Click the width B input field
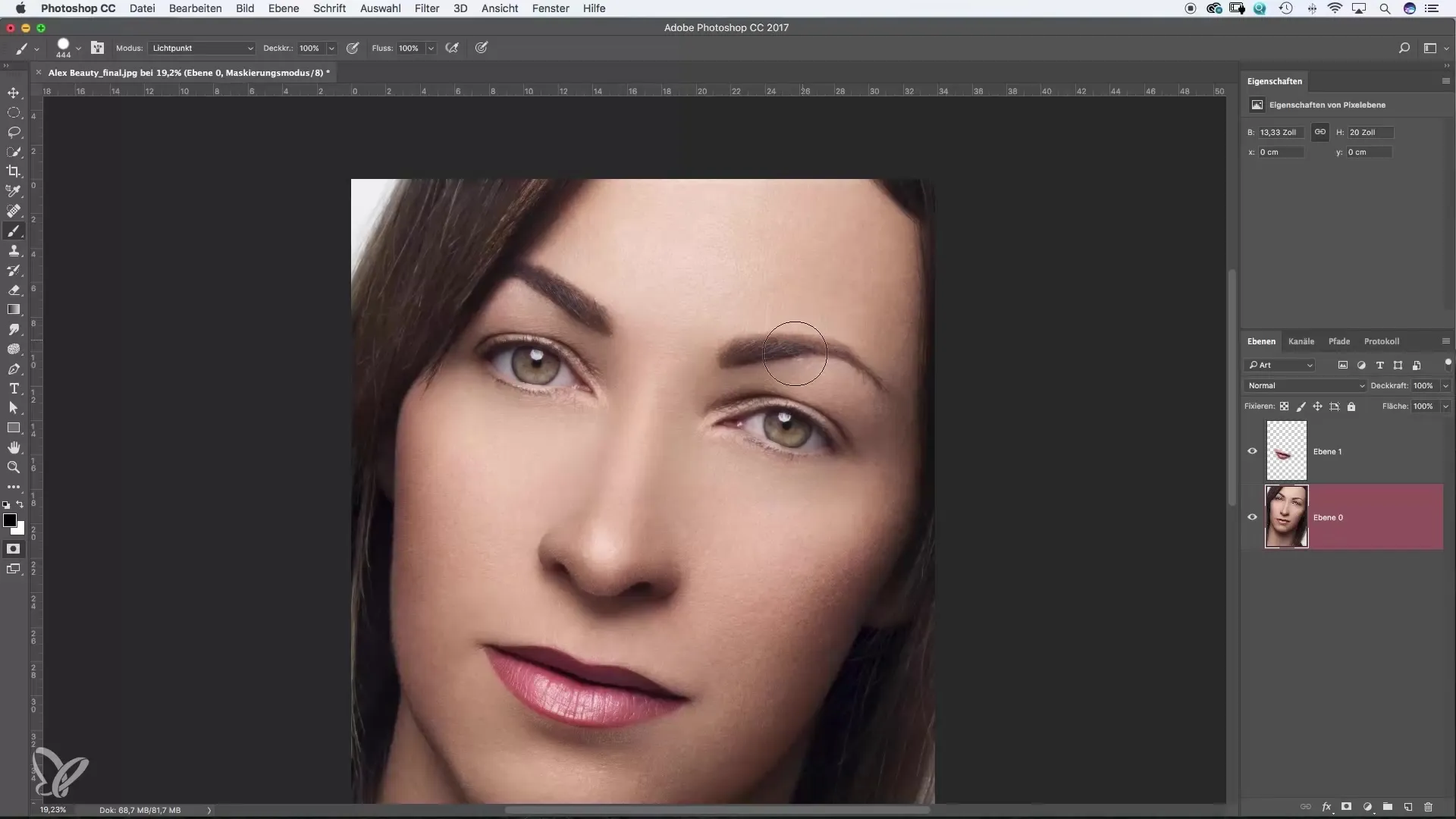This screenshot has width=1456, height=819. (1281, 132)
